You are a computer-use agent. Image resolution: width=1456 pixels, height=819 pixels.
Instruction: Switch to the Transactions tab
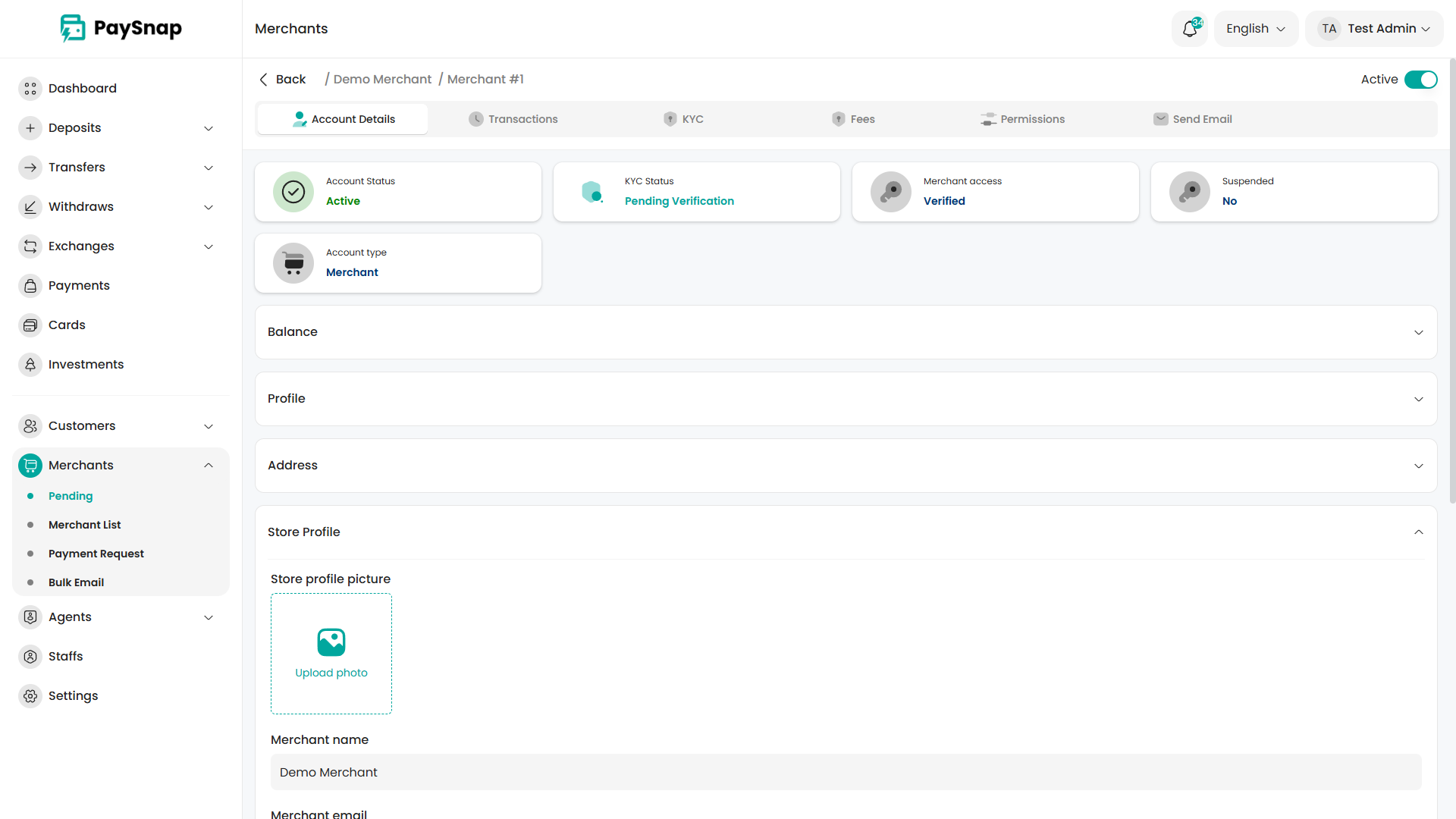click(513, 119)
